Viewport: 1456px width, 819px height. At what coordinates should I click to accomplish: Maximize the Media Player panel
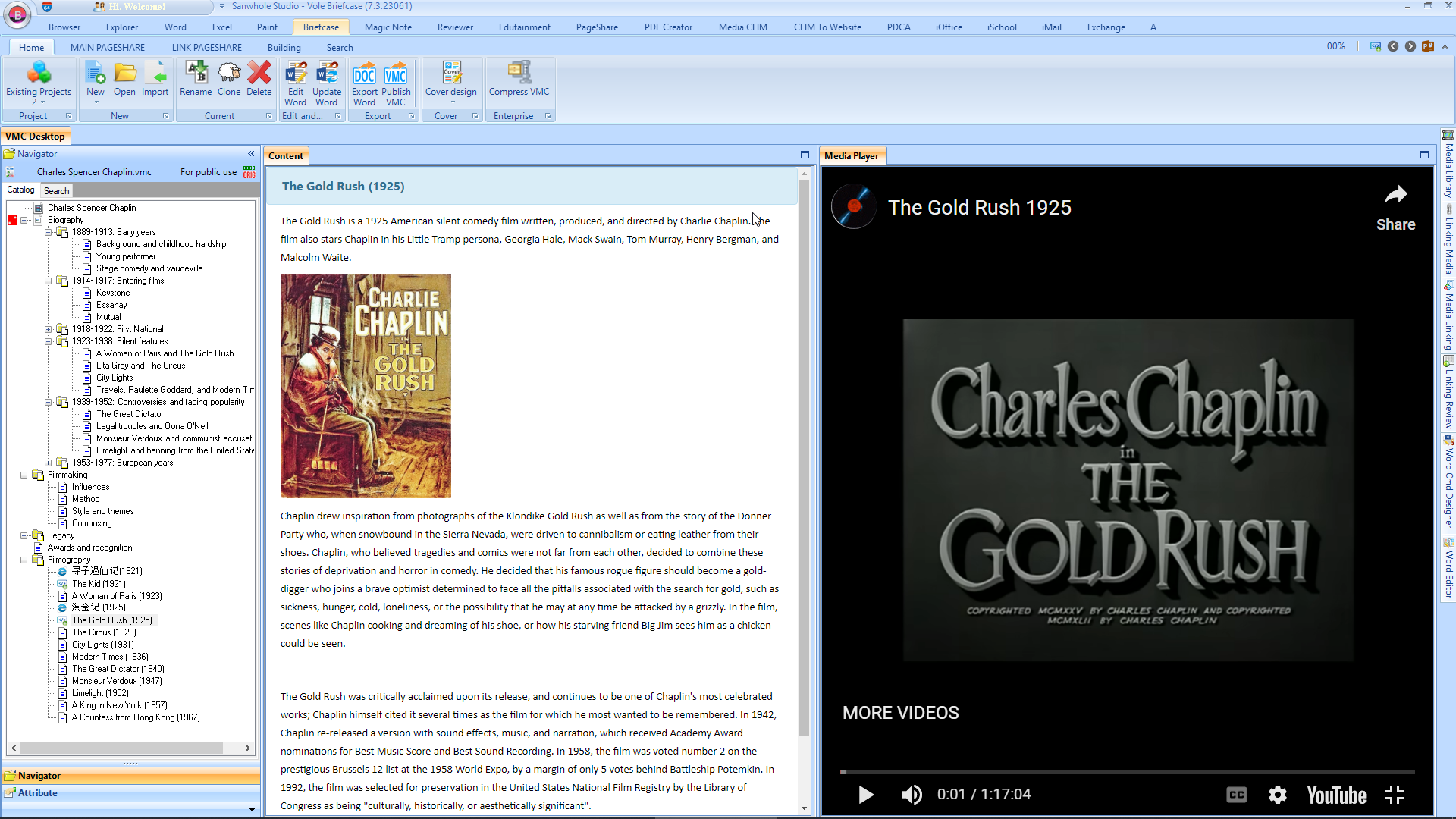click(x=1424, y=155)
